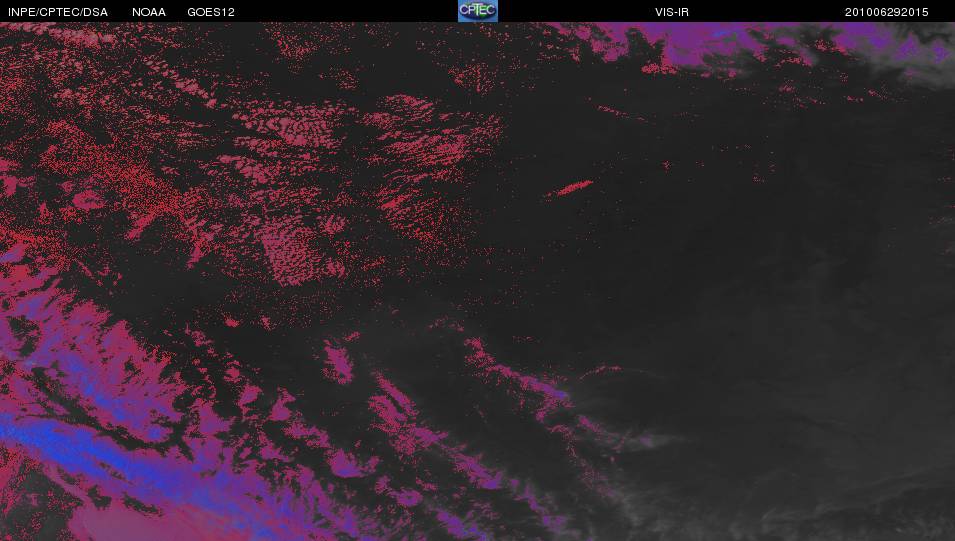Click the INPE/CPTEC/DSA header text
Screen dimensions: 955x541
click(58, 12)
